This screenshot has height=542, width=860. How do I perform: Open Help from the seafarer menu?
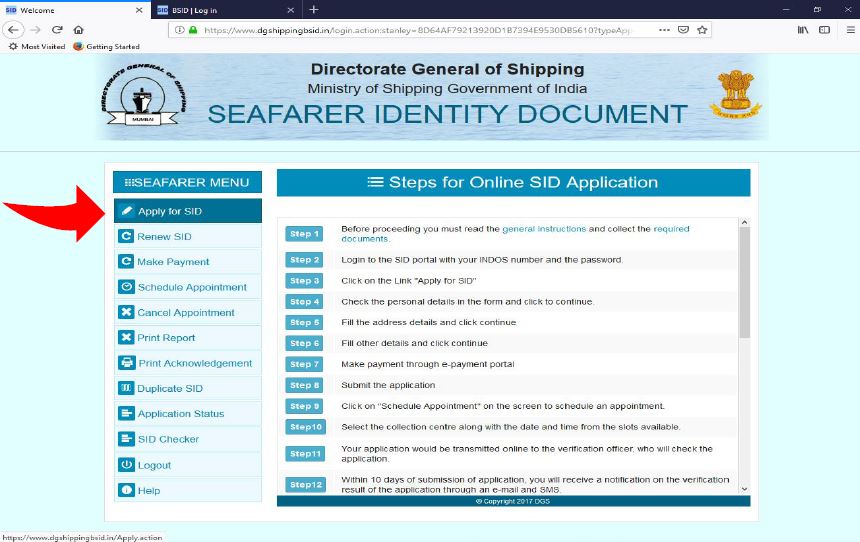[188, 490]
